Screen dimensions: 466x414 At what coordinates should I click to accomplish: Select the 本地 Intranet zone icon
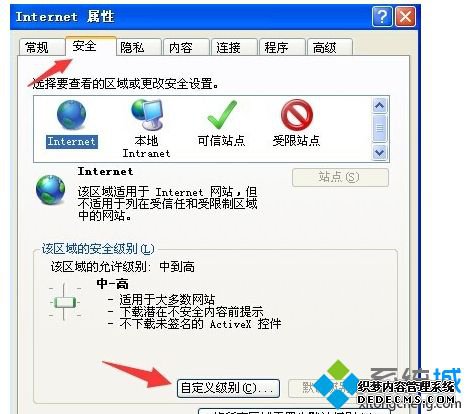[147, 115]
